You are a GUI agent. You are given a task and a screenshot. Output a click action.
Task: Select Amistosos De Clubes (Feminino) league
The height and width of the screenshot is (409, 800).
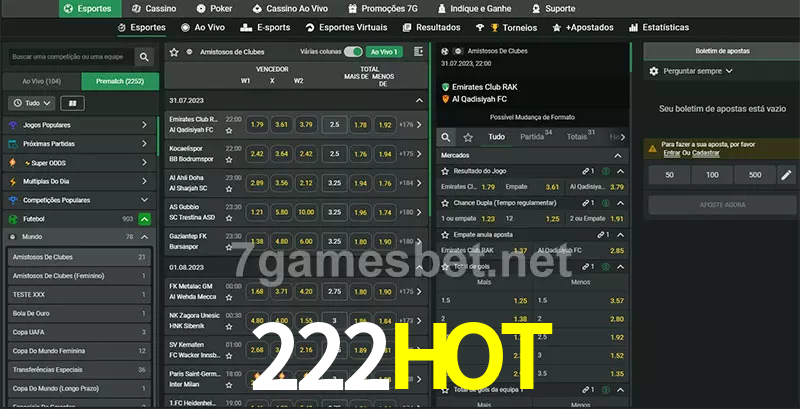point(79,276)
